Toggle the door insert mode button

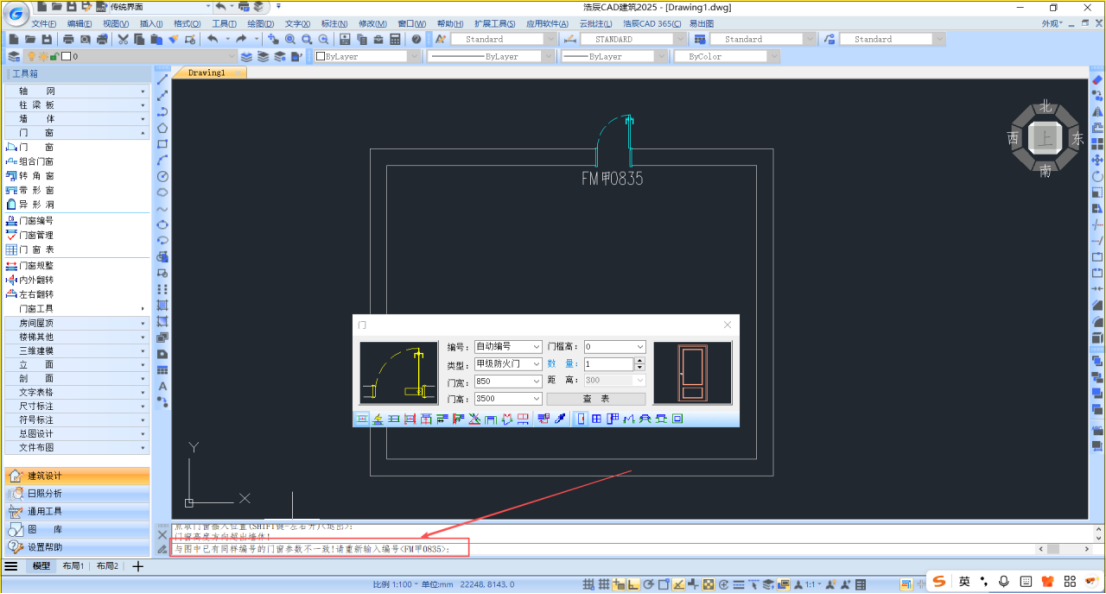(582, 418)
